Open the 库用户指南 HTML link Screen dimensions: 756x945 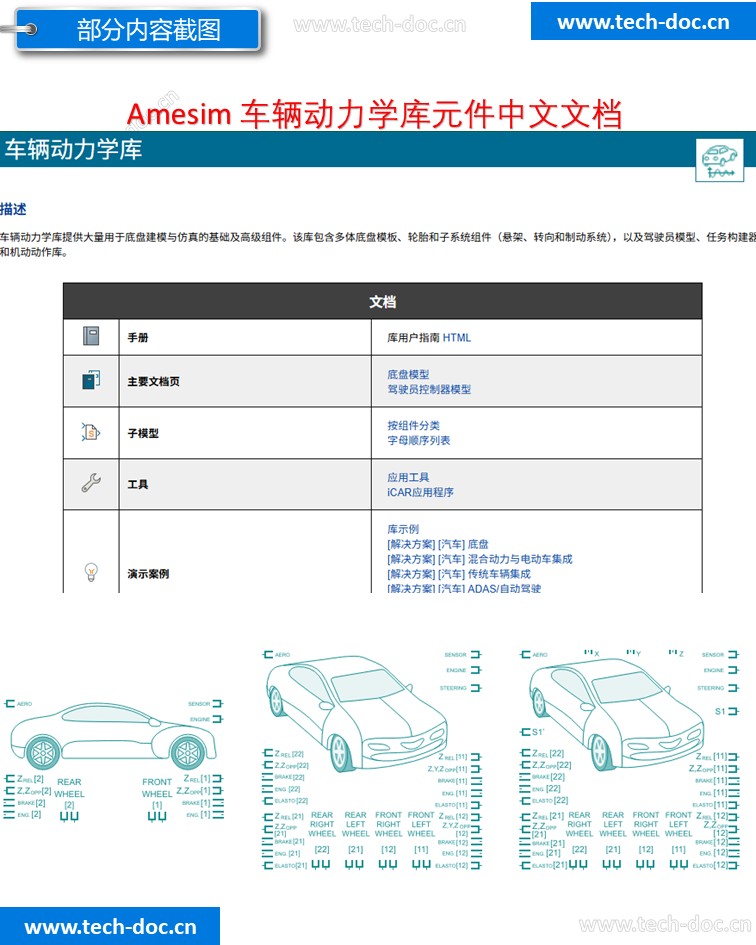[x=429, y=338]
